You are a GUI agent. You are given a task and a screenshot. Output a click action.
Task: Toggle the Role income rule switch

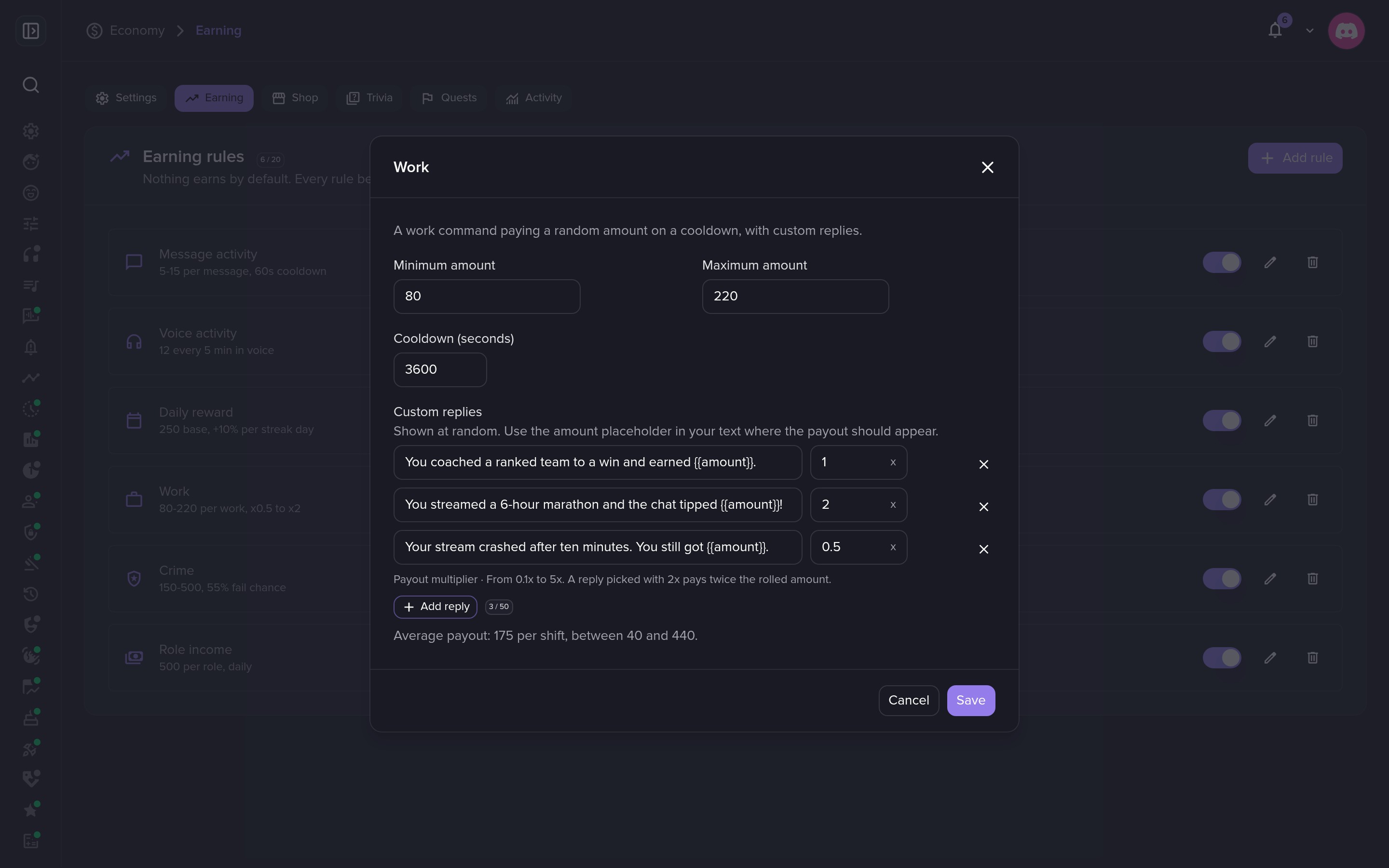coord(1222,658)
